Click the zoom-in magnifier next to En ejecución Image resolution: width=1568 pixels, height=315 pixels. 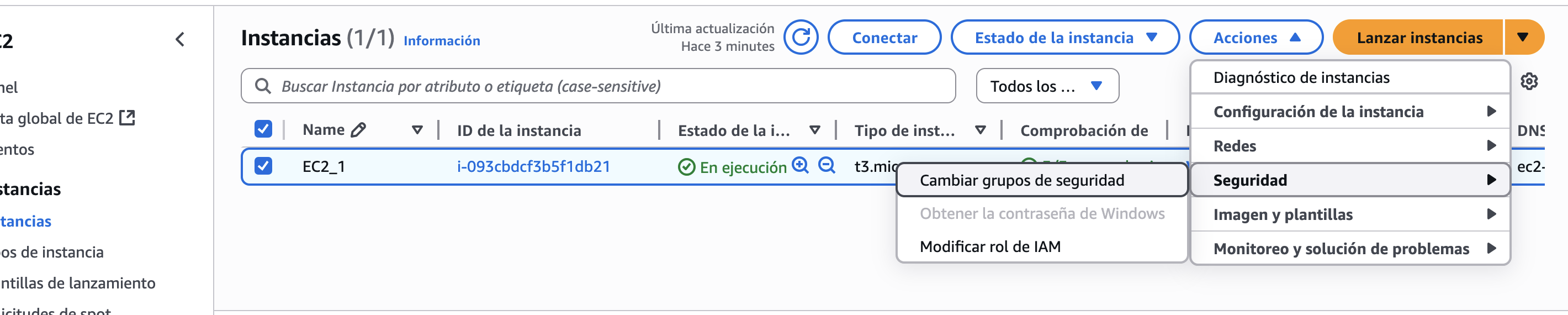pos(801,166)
